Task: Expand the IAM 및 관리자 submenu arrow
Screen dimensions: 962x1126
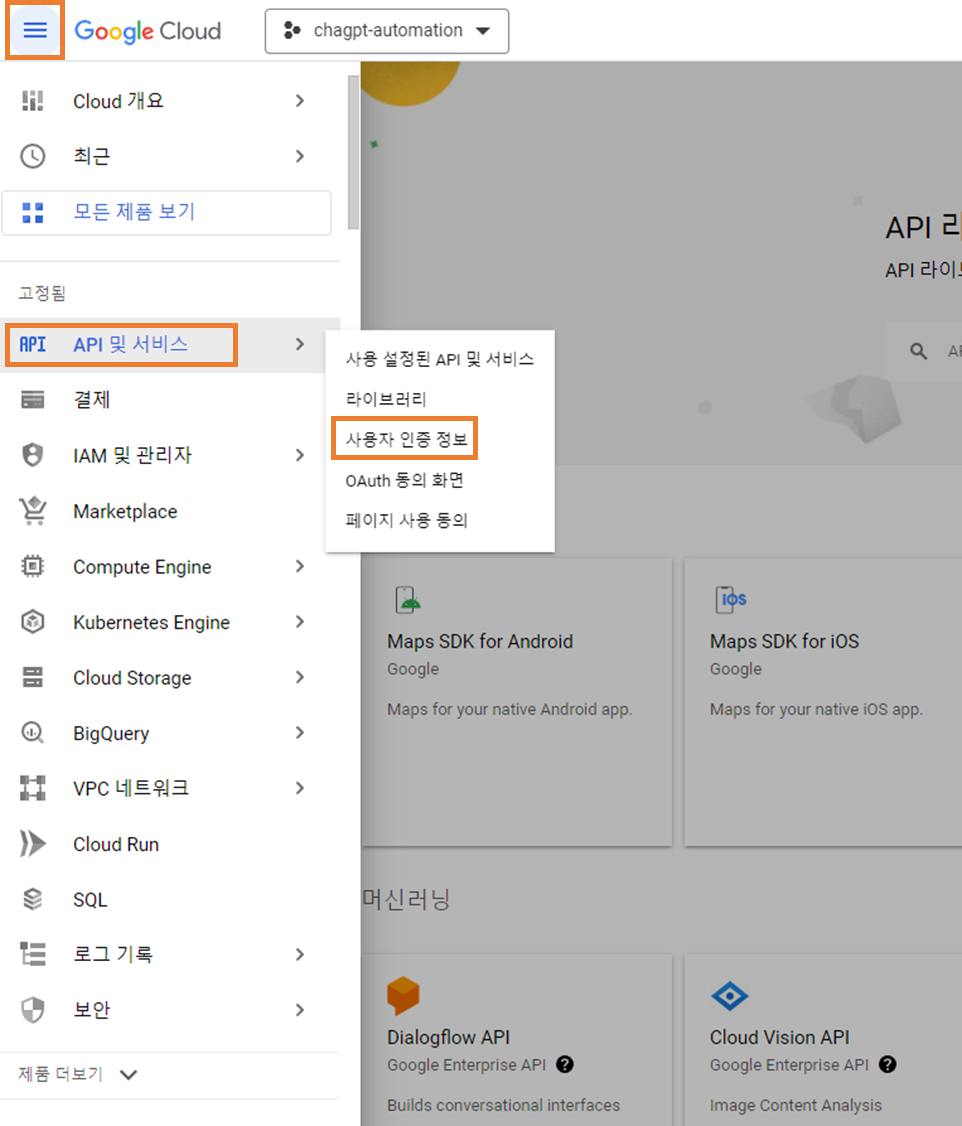Action: click(299, 455)
